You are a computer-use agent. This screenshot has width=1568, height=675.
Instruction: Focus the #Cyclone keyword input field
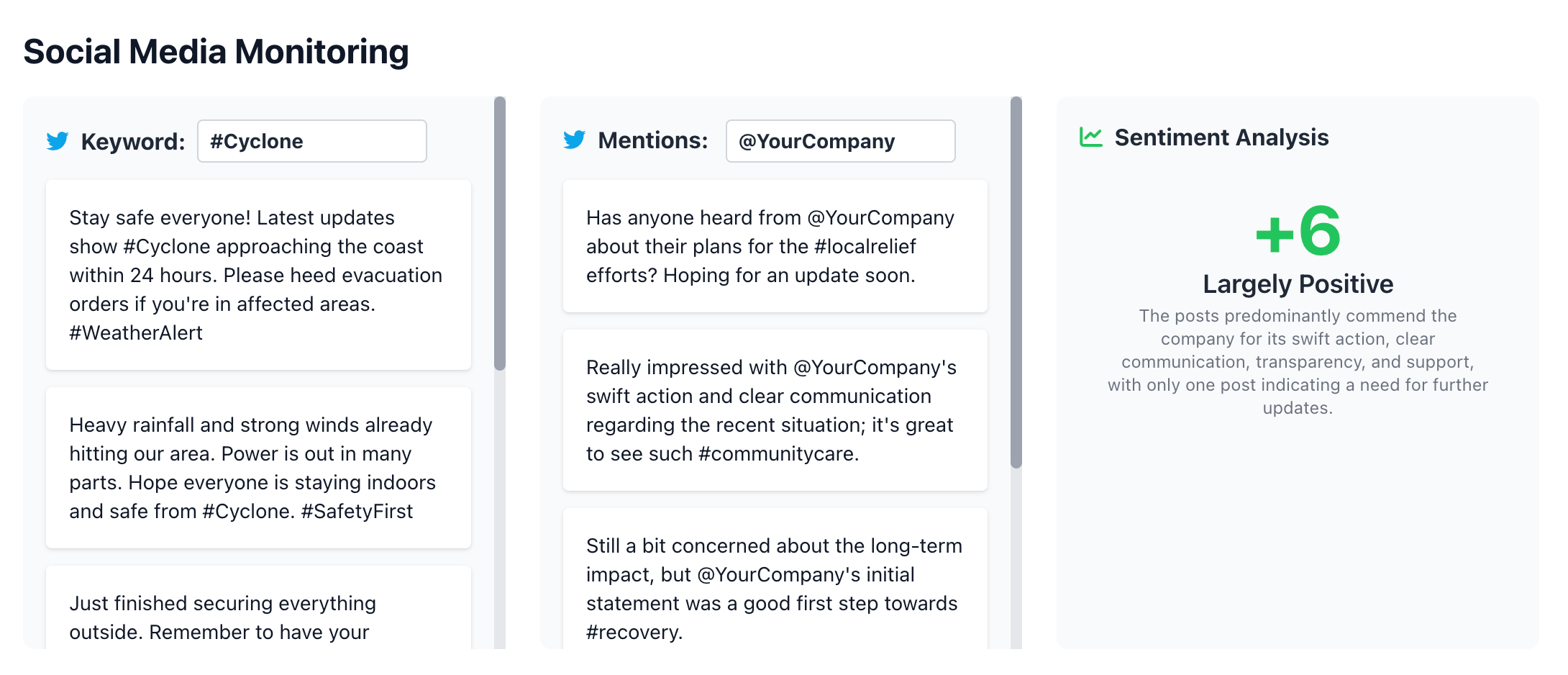tap(312, 141)
